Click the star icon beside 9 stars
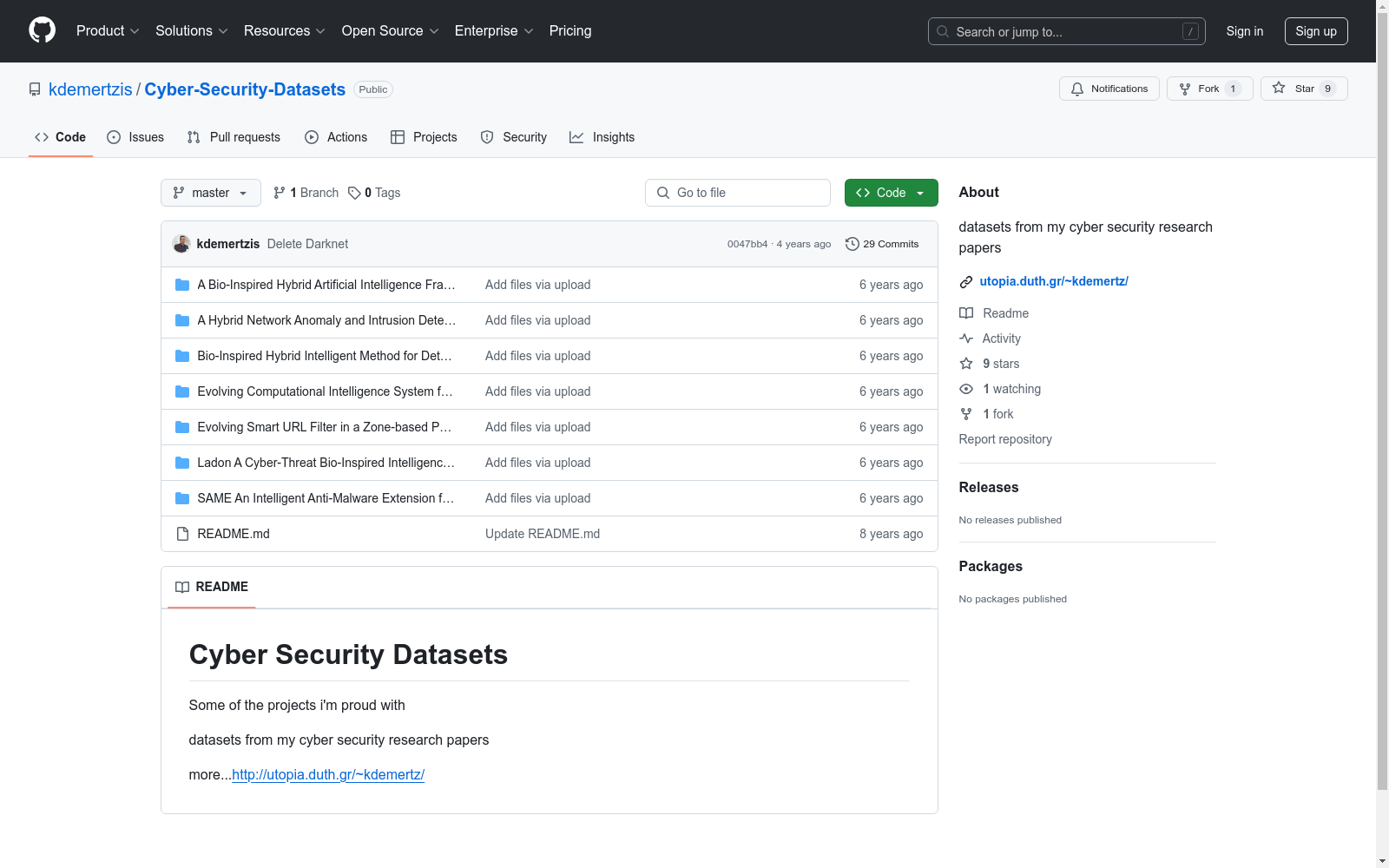Image resolution: width=1389 pixels, height=868 pixels. 966,364
